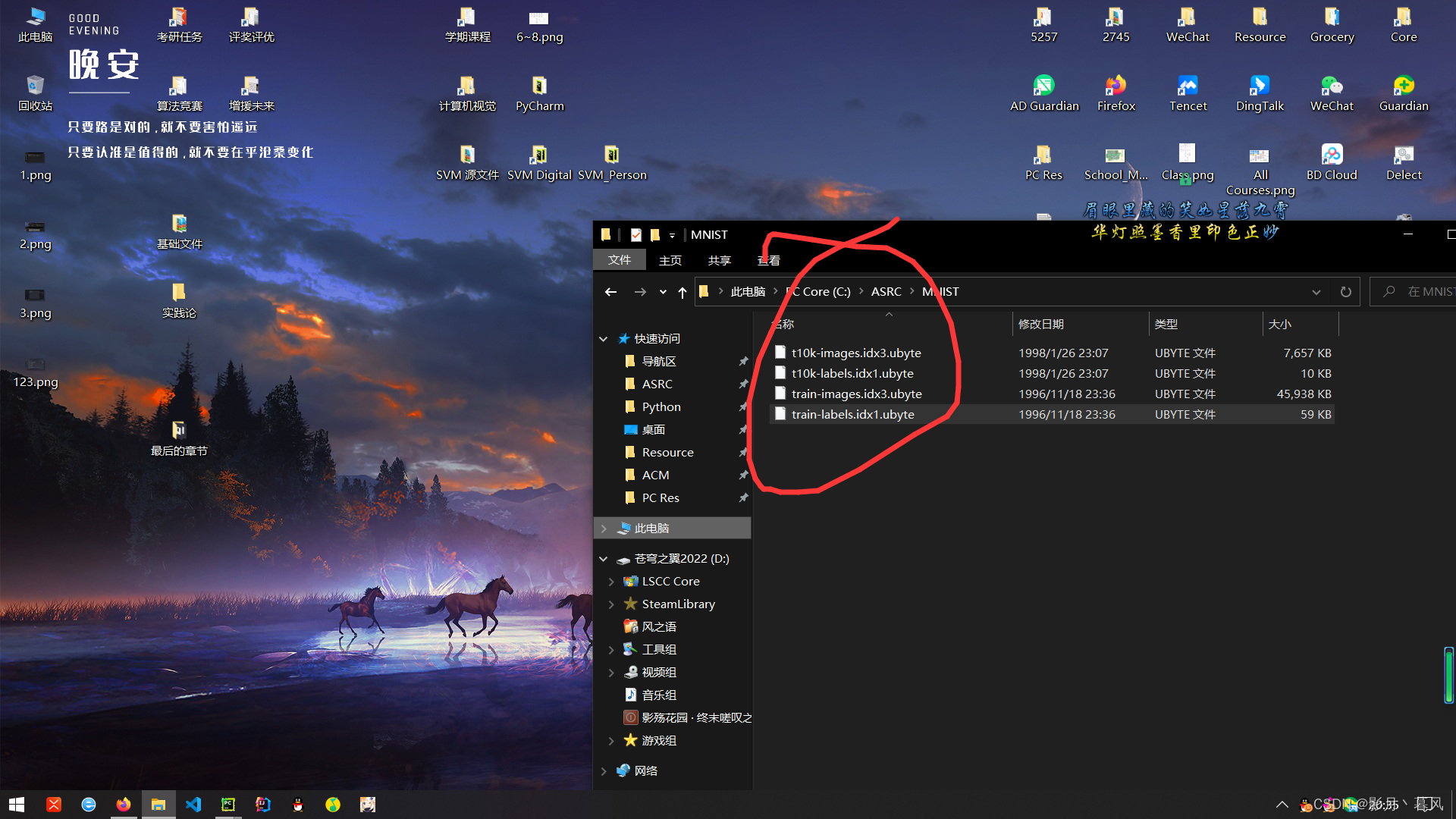This screenshot has width=1456, height=819.
Task: Open the Firefox desktop icon
Action: coord(1116,93)
